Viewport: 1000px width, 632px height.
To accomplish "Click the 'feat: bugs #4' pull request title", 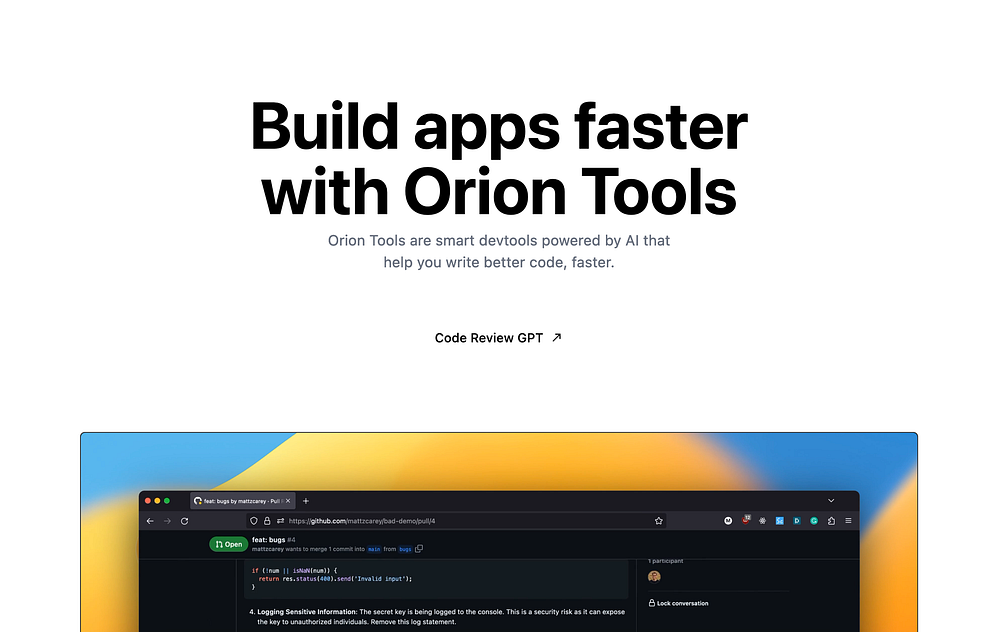I will (x=274, y=540).
